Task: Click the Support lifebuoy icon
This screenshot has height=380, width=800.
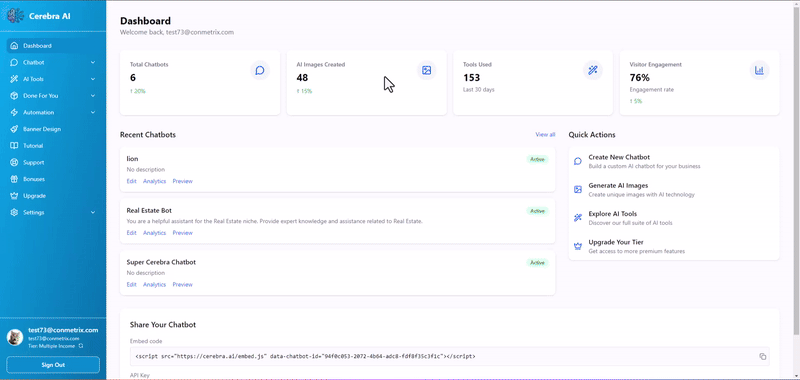Action: [14, 162]
